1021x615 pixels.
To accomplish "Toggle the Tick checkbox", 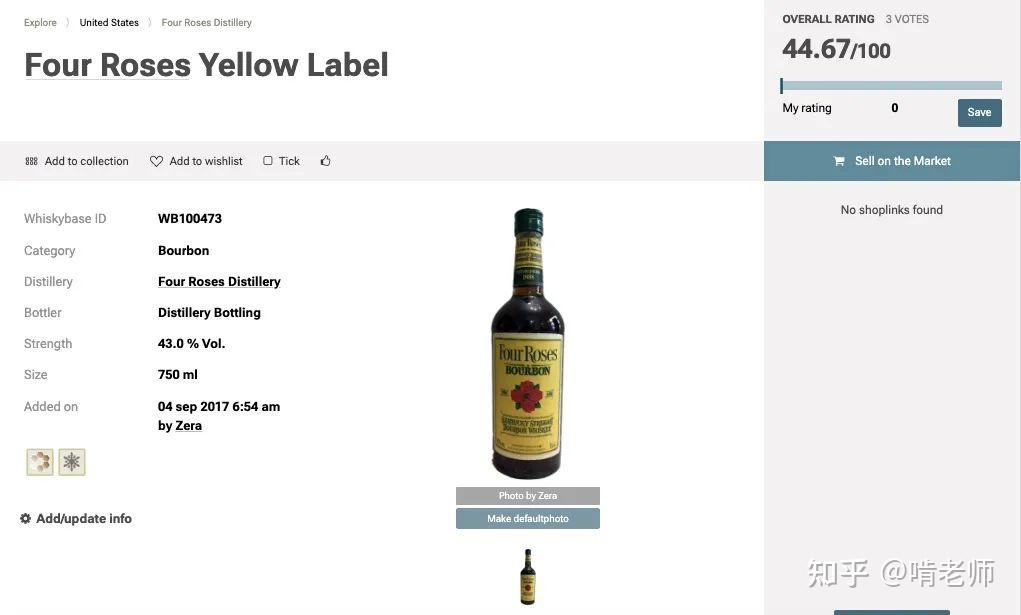I will pyautogui.click(x=268, y=161).
